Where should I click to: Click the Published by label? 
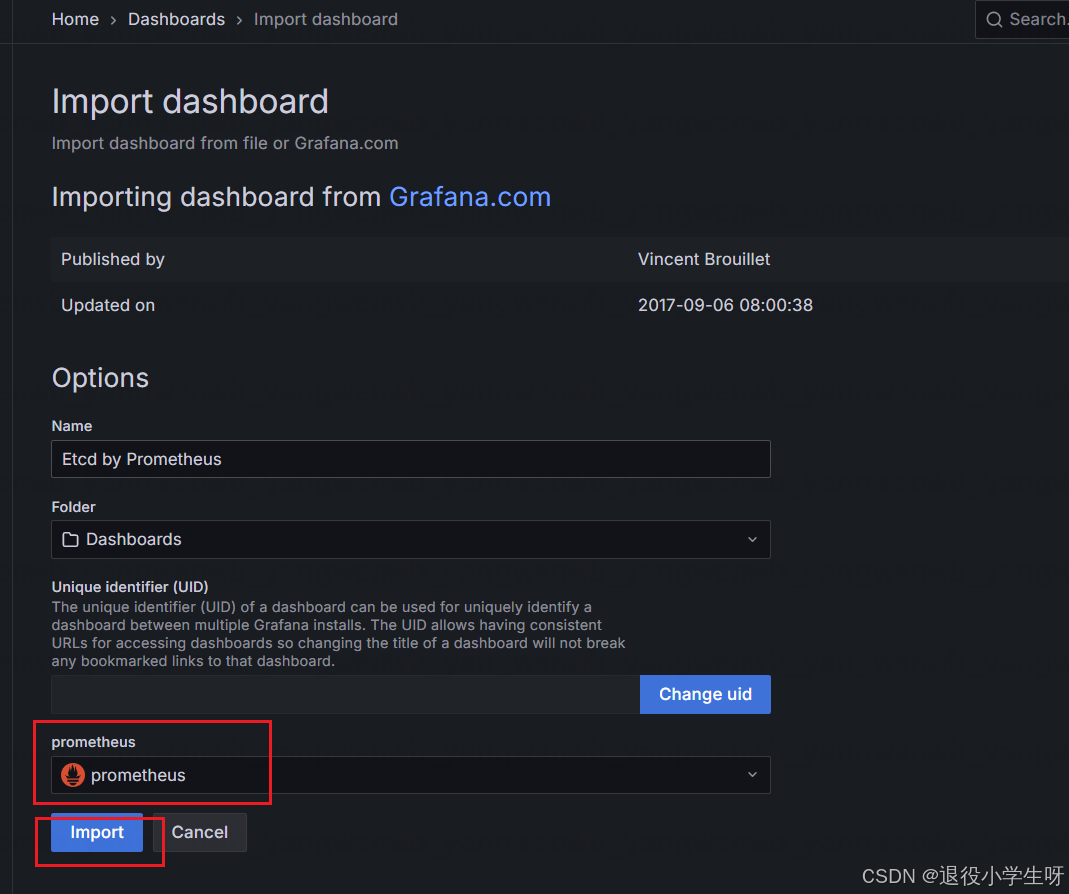[112, 259]
